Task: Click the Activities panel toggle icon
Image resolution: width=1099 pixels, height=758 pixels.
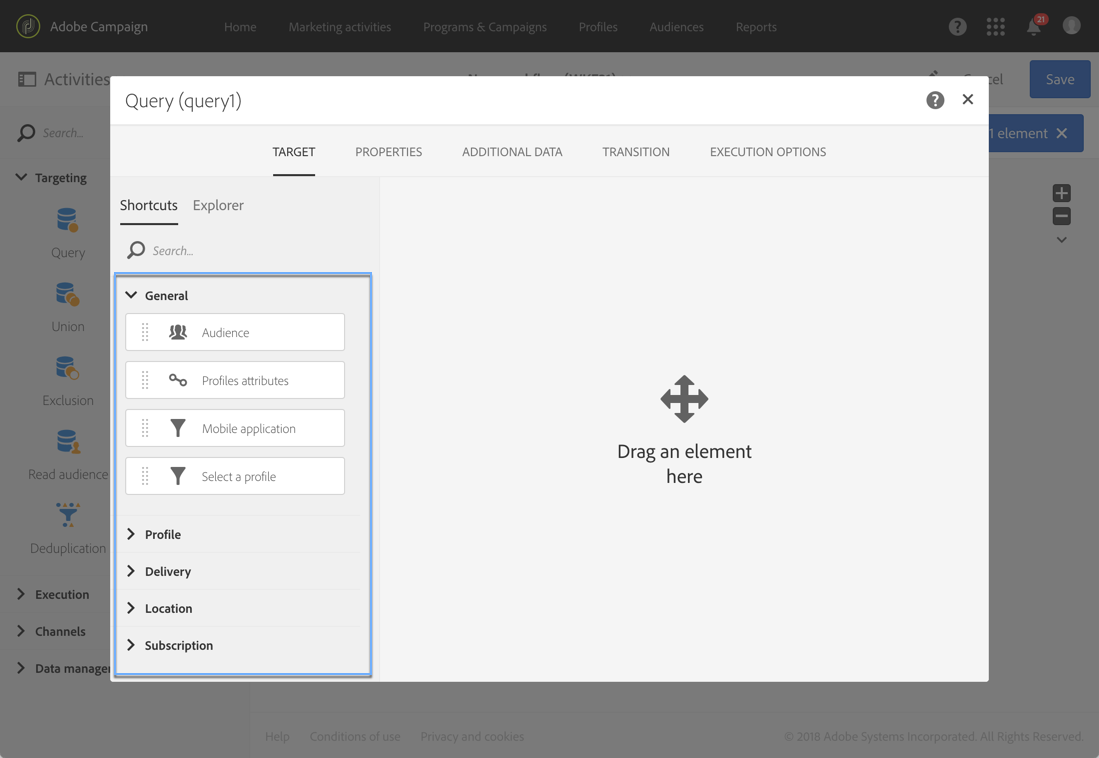Action: click(27, 79)
